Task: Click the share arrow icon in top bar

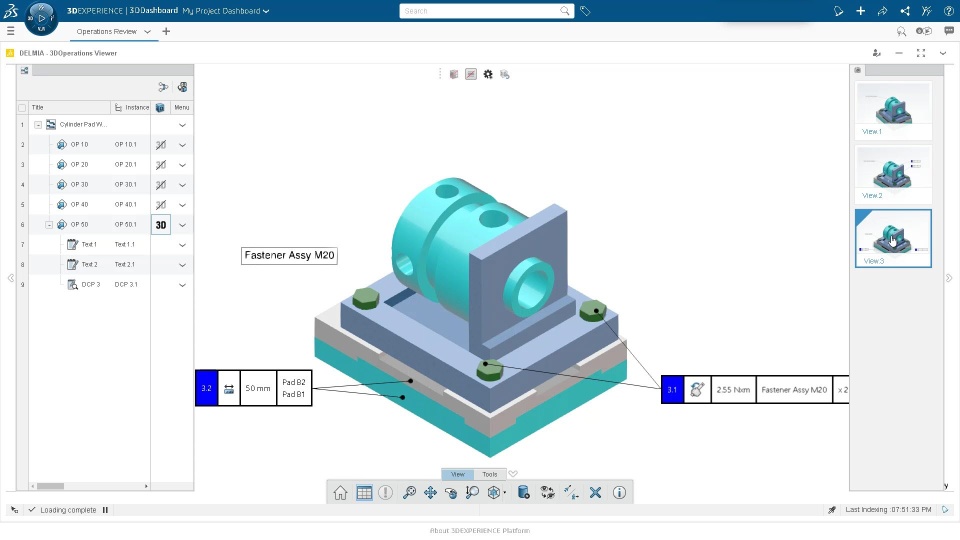Action: (883, 11)
